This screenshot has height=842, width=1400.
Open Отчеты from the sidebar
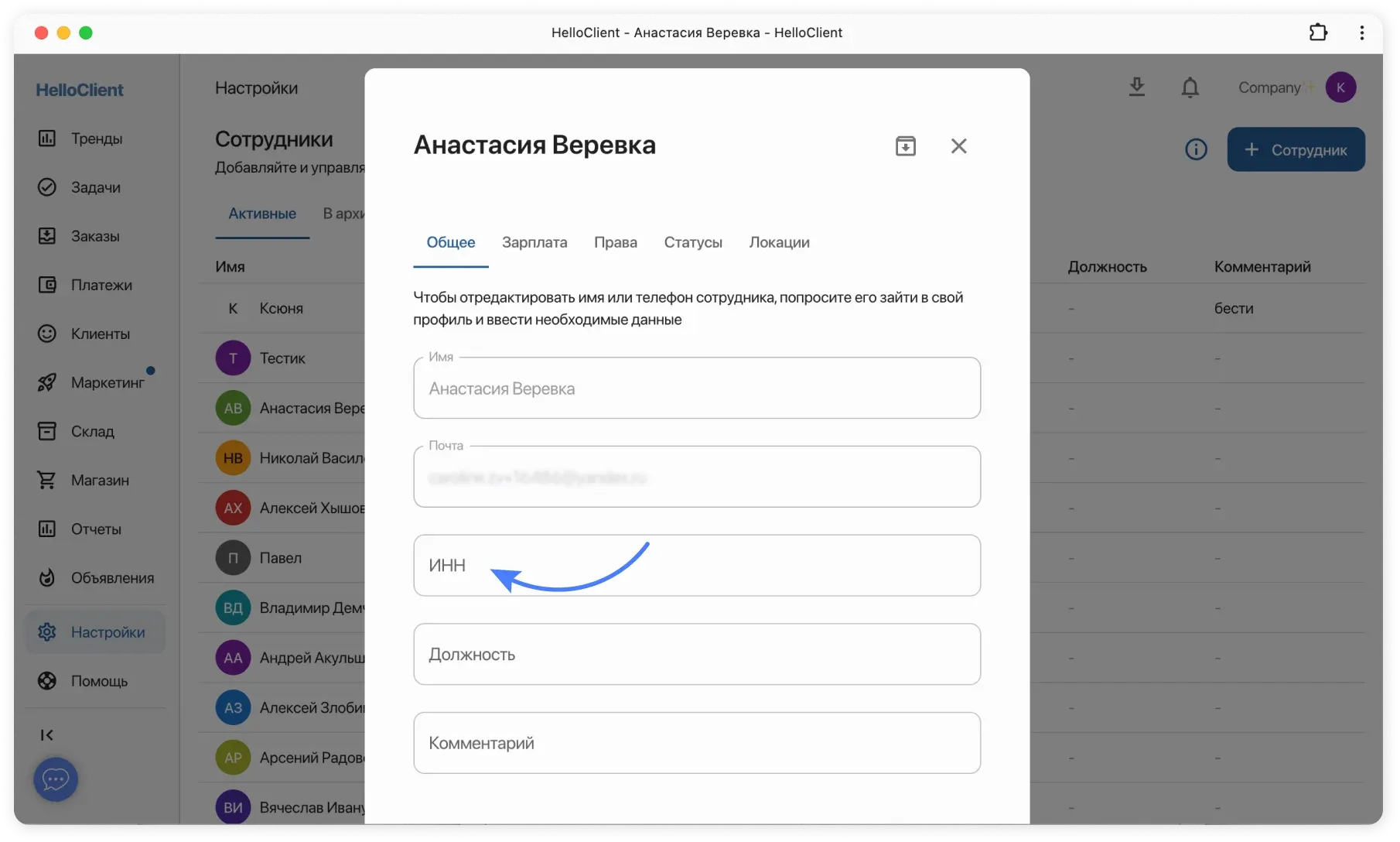click(x=95, y=529)
